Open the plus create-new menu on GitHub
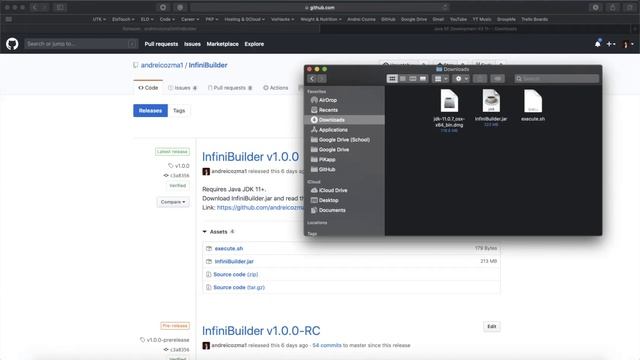This screenshot has height=360, width=640. tap(611, 44)
